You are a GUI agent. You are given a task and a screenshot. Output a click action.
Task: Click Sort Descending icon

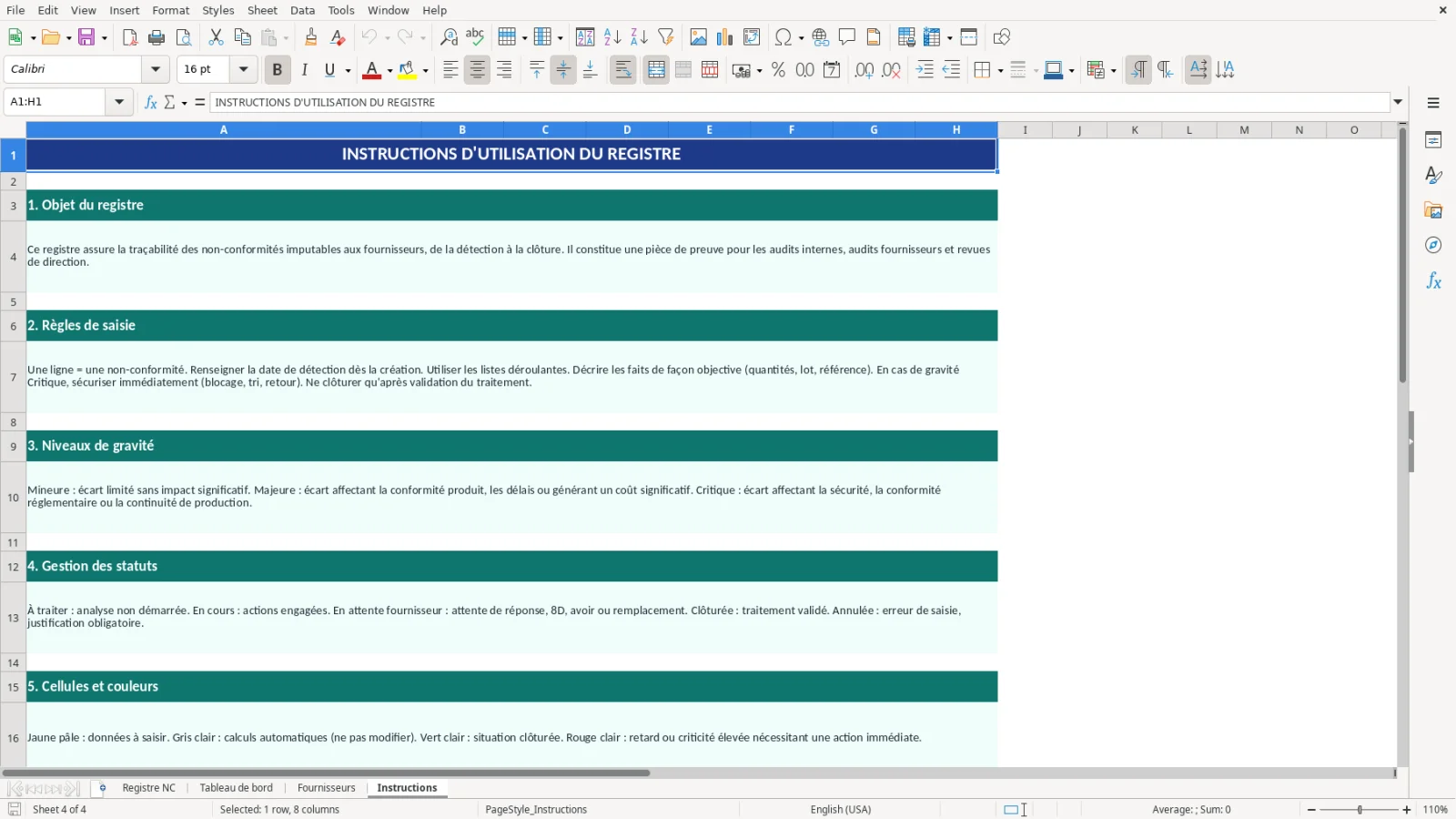coord(639,37)
